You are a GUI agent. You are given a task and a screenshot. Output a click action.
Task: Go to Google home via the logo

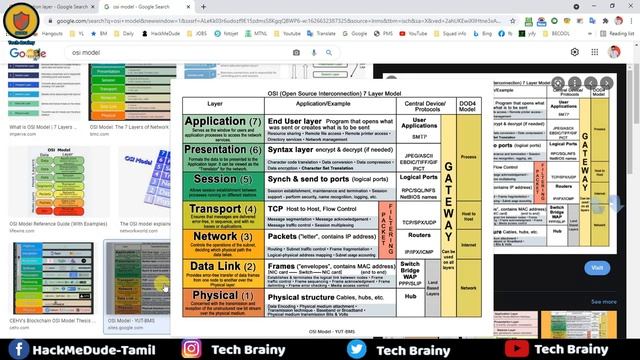28,53
